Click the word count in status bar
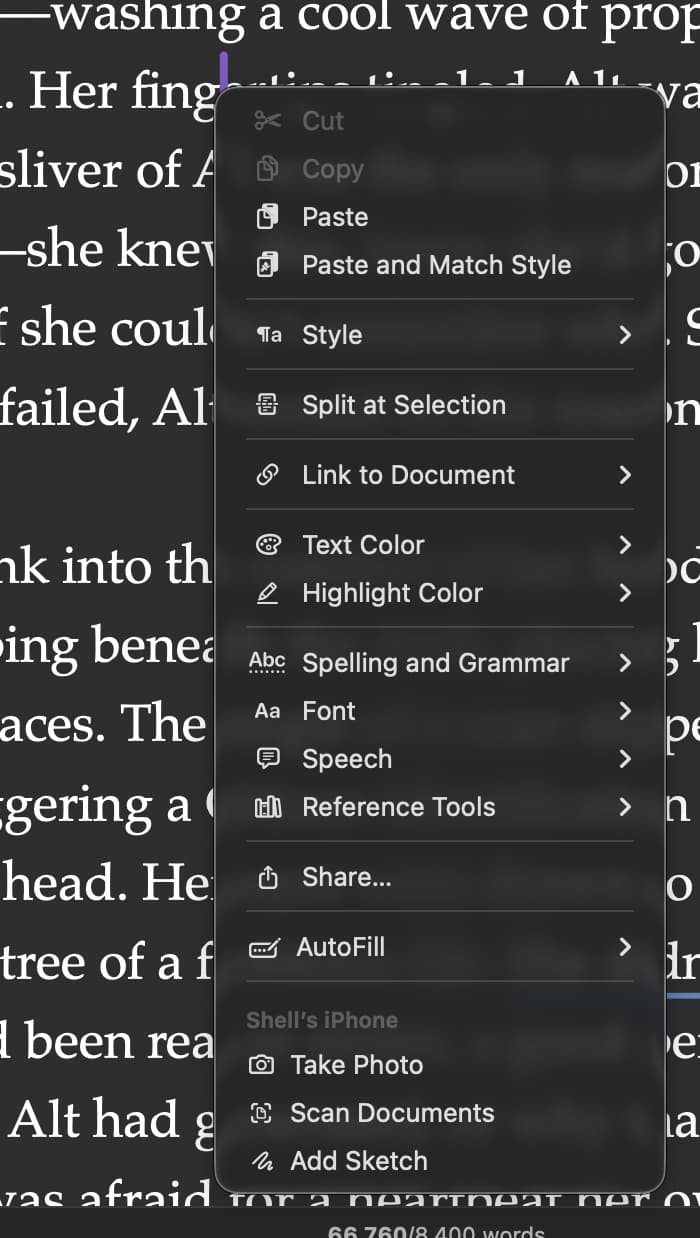 click(x=436, y=1230)
